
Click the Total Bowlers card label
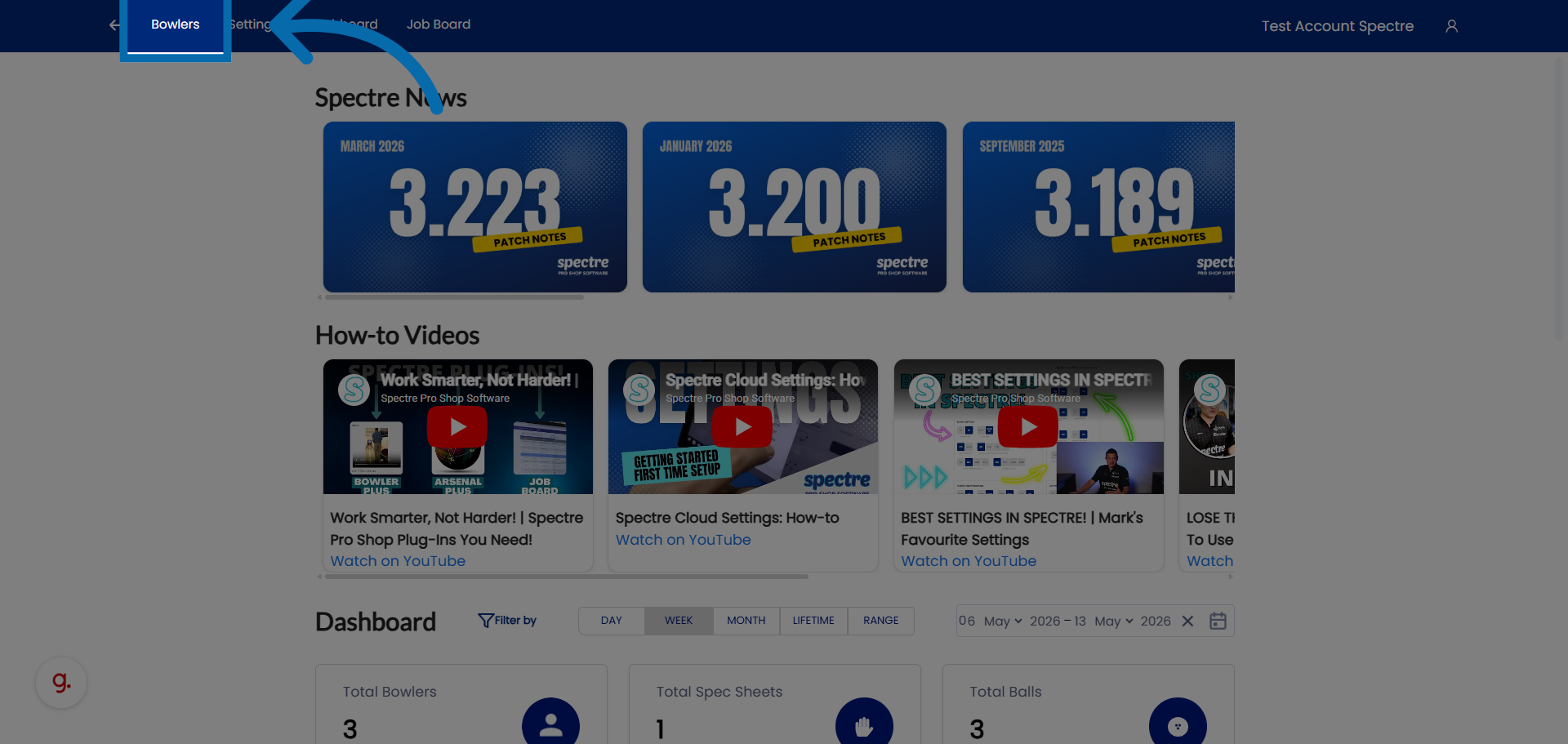click(x=390, y=692)
